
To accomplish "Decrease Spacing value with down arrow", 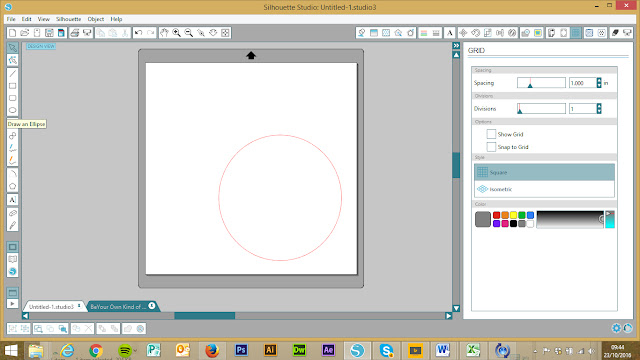I will (x=599, y=85).
